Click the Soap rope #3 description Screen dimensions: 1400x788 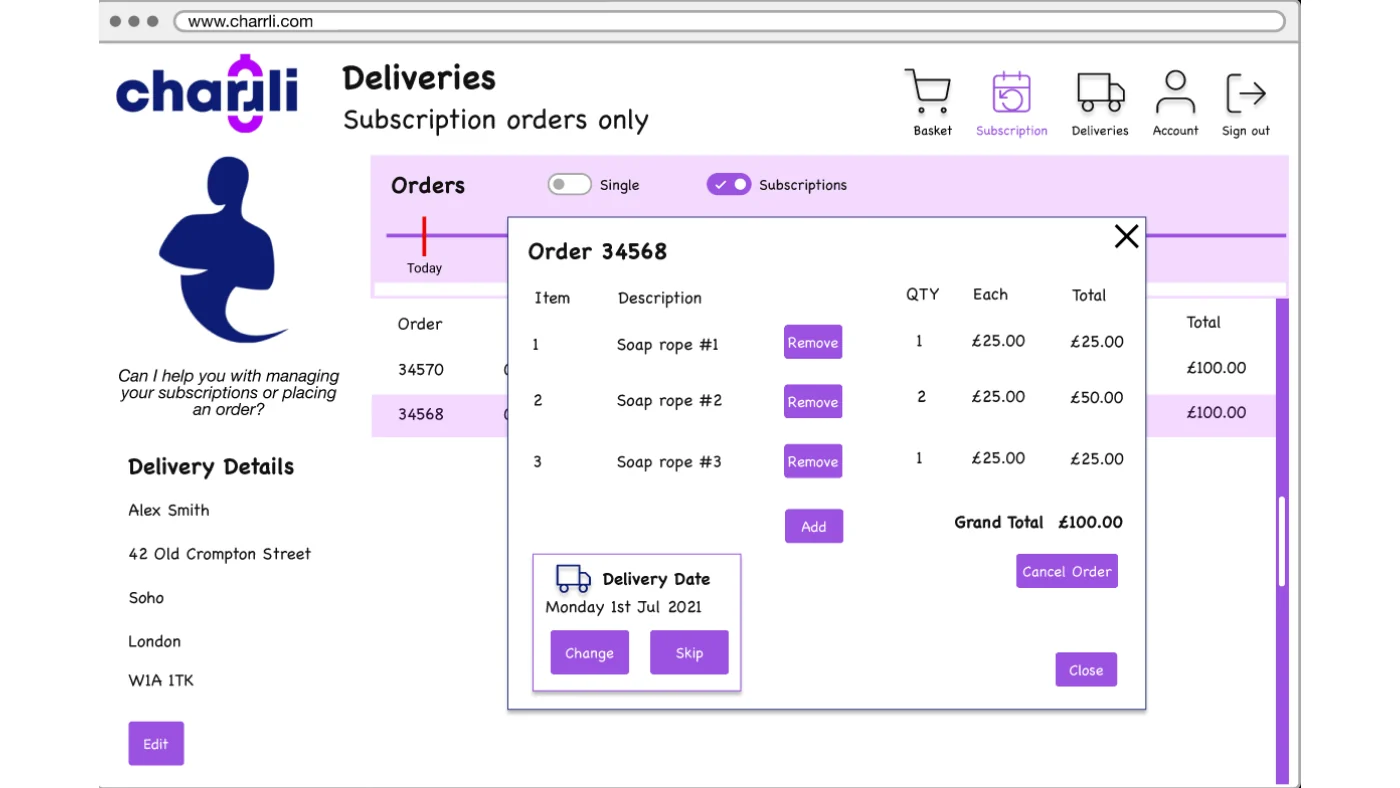coord(669,462)
